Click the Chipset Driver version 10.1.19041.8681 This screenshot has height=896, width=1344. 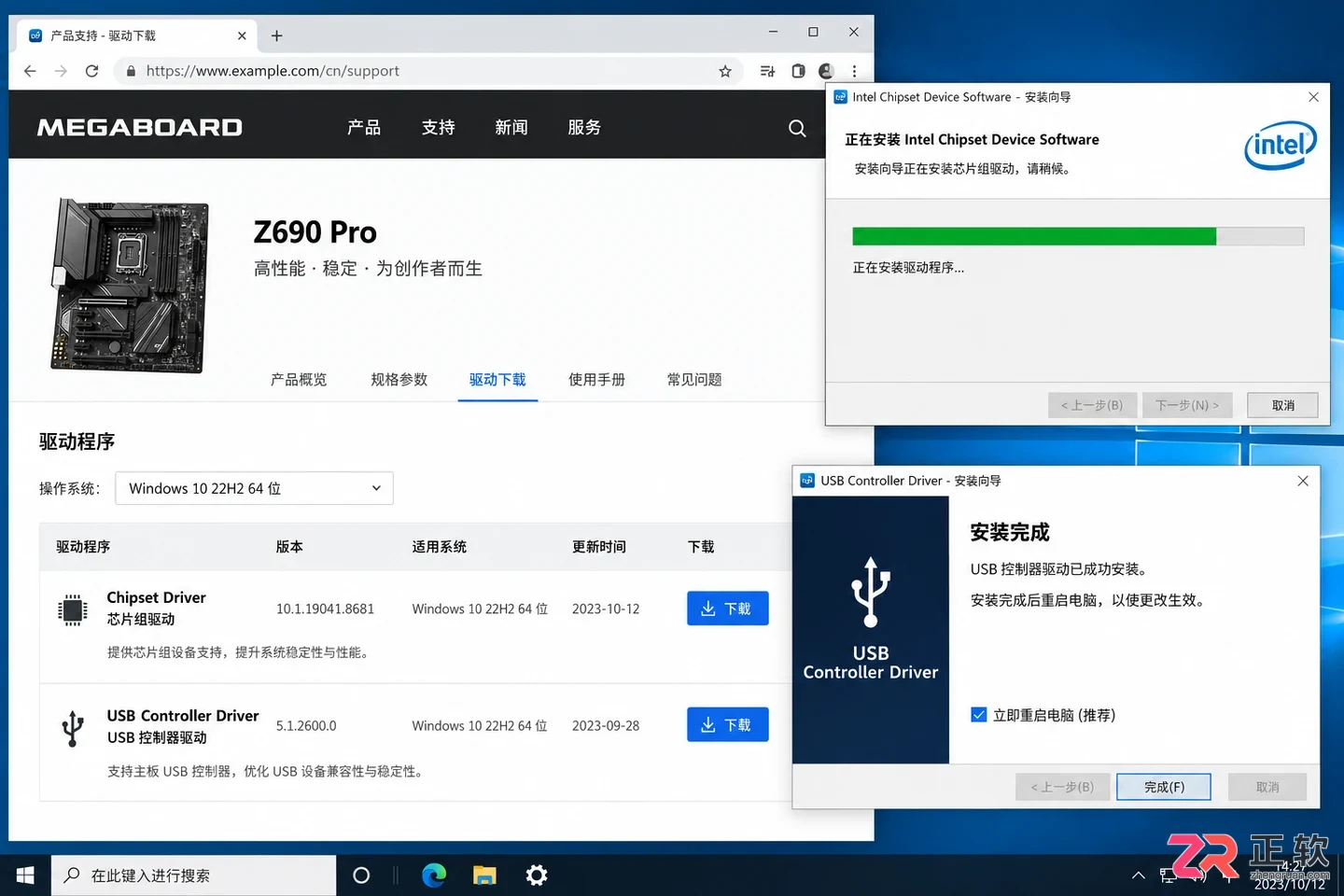pos(325,609)
